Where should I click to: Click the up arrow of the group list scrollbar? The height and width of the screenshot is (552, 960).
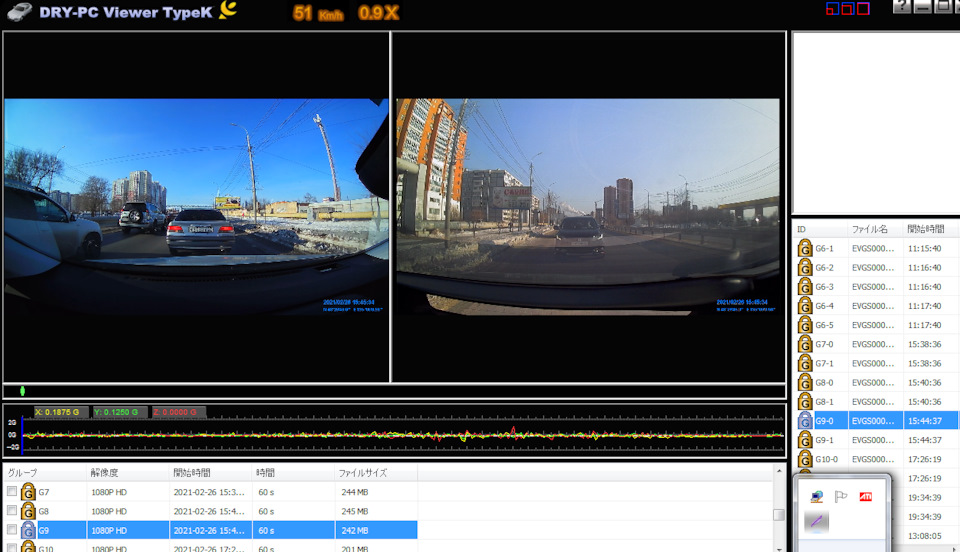click(x=779, y=471)
